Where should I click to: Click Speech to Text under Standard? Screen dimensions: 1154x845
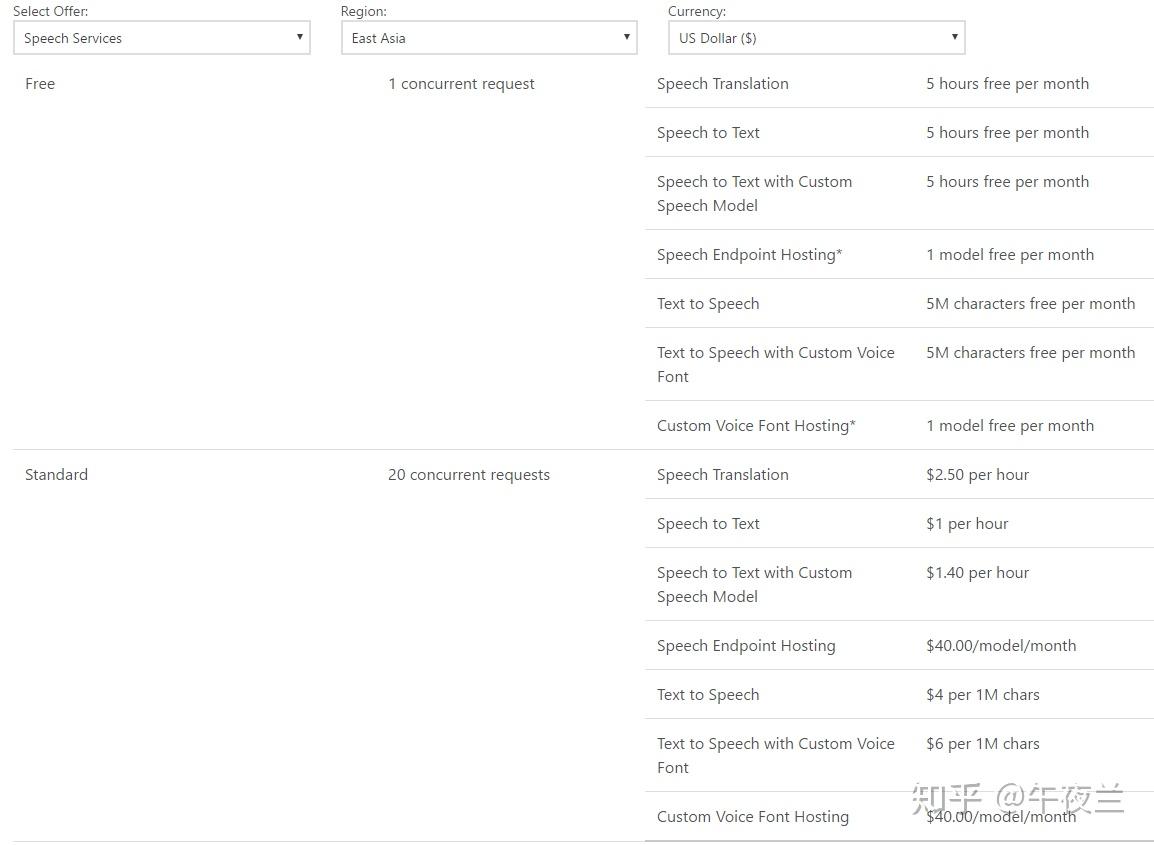[708, 524]
